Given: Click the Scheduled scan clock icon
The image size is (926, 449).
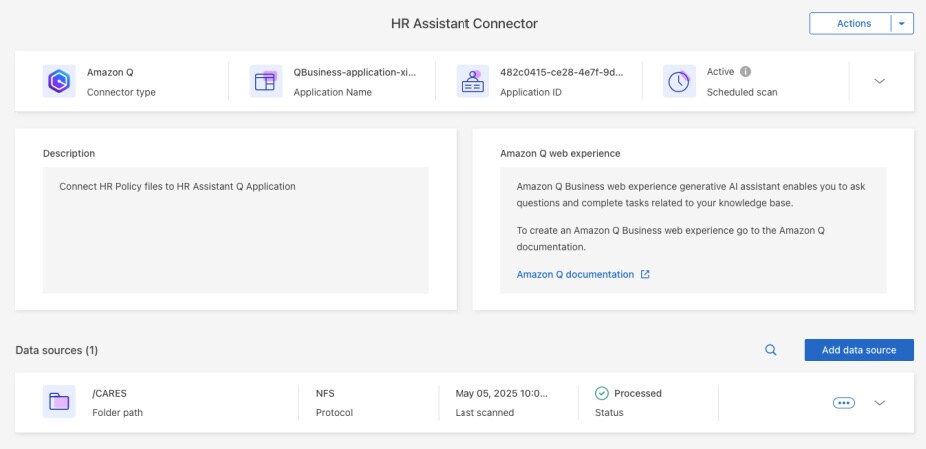Looking at the screenshot, I should [679, 82].
